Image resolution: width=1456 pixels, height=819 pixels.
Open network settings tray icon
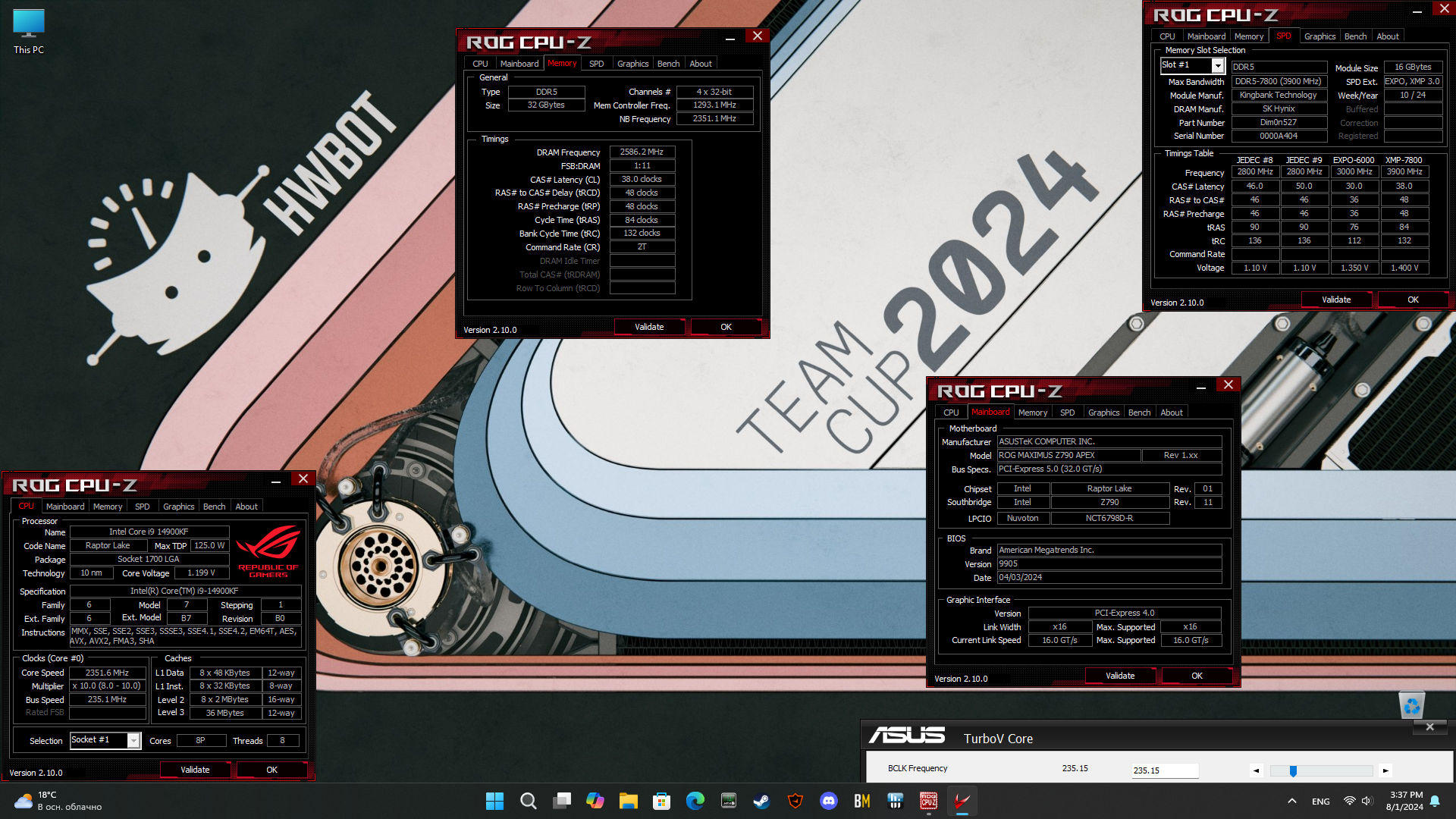coord(1350,801)
